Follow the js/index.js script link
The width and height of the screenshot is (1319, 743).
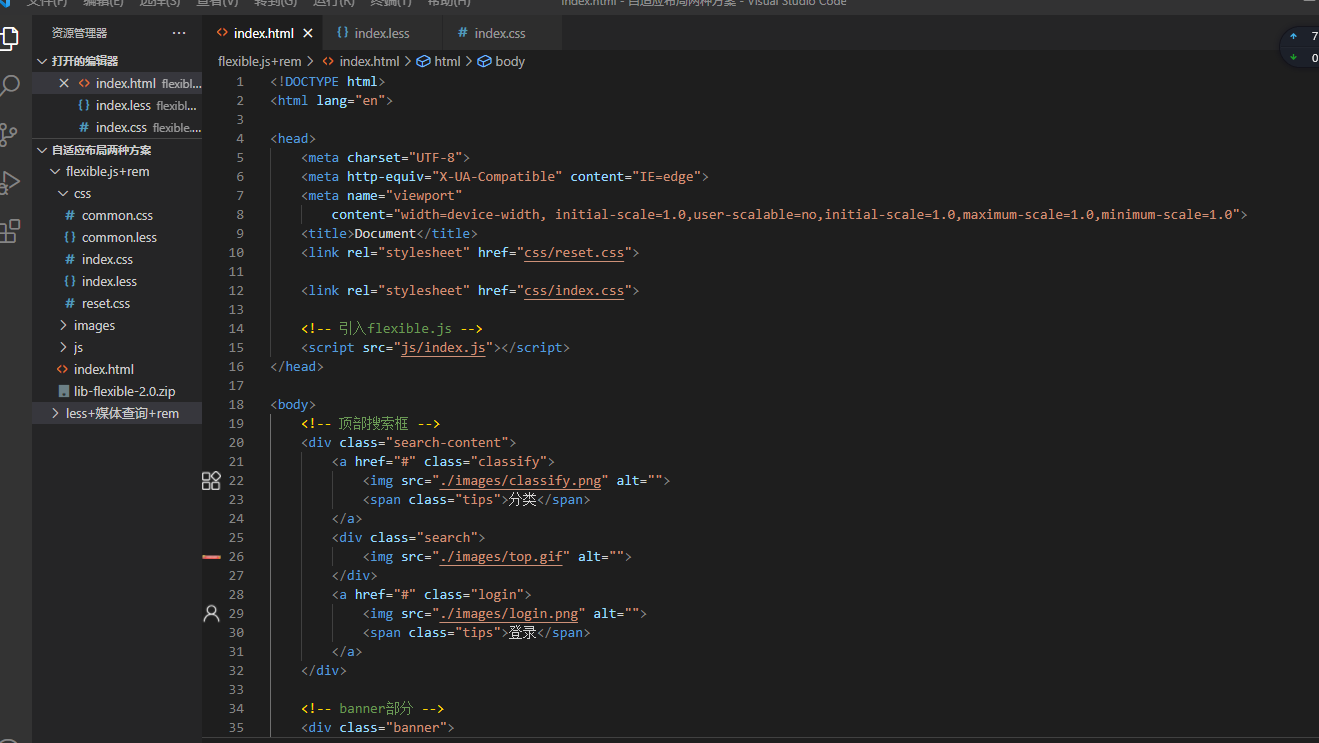click(x=443, y=348)
